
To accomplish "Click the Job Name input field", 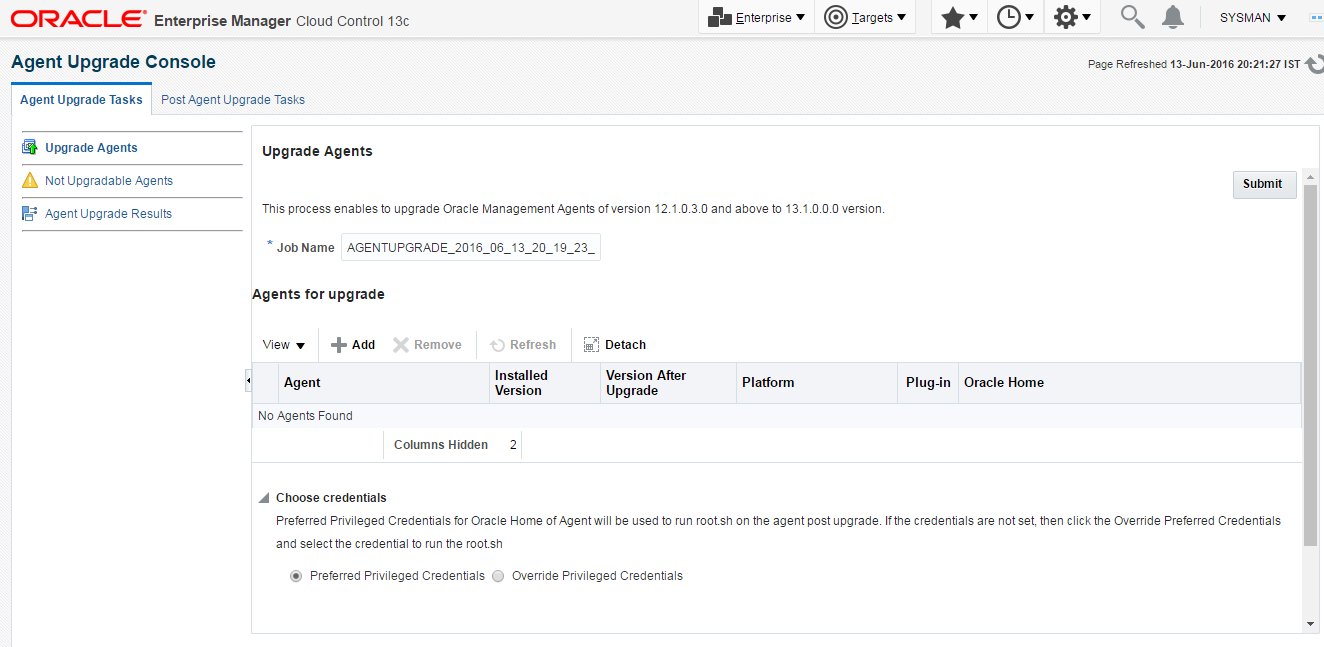I will tap(470, 248).
